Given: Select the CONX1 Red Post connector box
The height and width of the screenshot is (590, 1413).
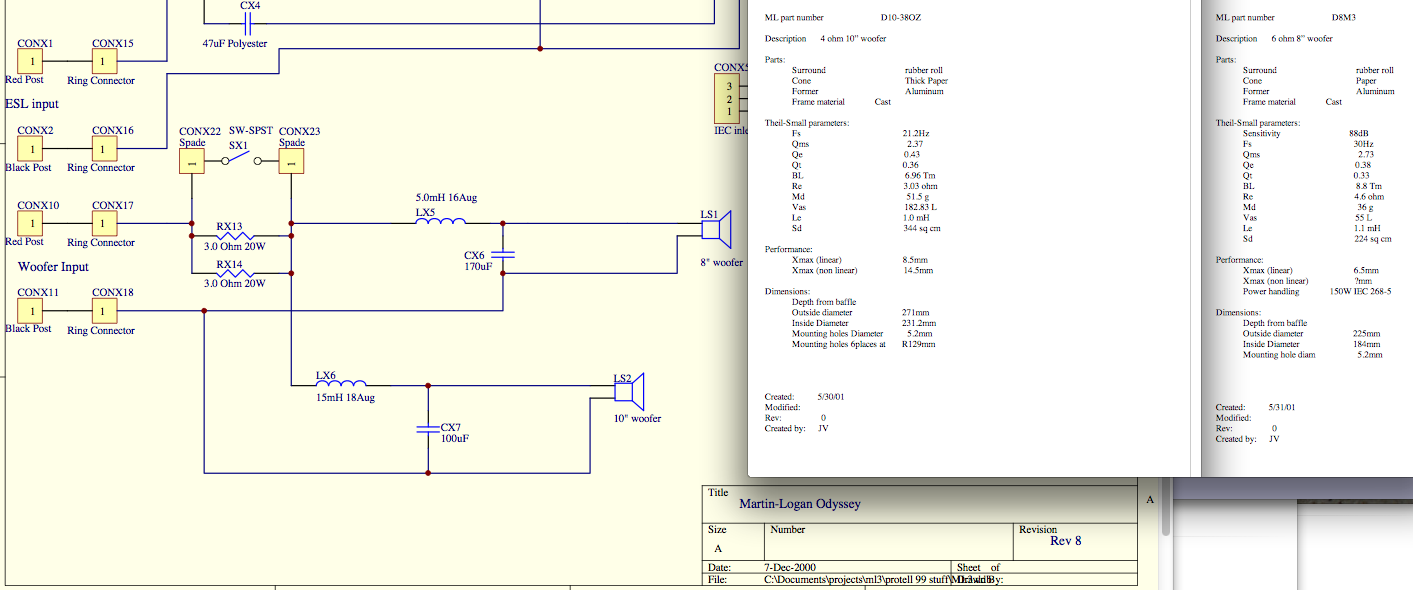Looking at the screenshot, I should point(31,62).
